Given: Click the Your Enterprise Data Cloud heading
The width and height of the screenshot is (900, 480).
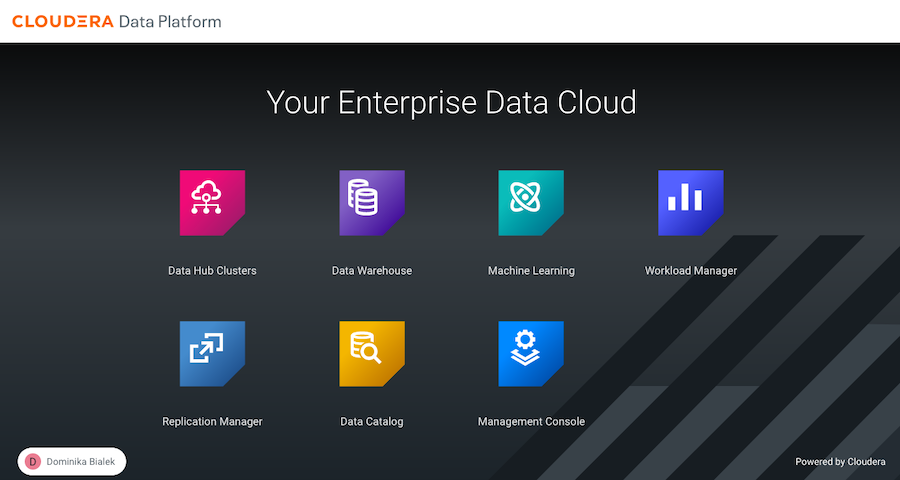Looking at the screenshot, I should pyautogui.click(x=451, y=103).
